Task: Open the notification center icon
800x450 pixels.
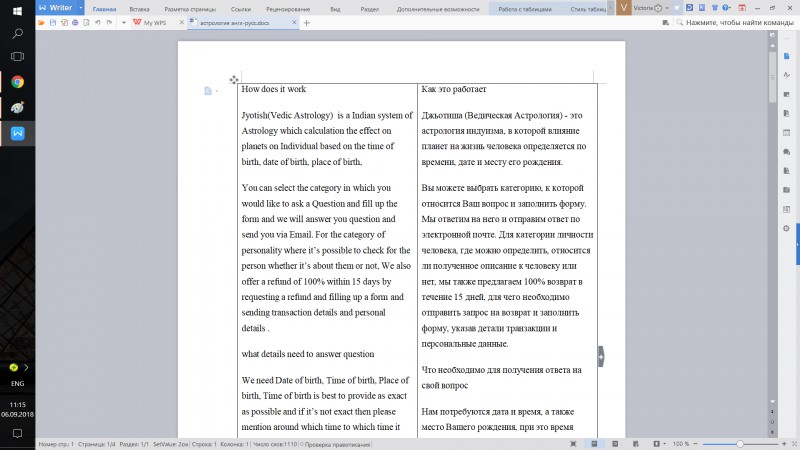Action: (x=17, y=434)
